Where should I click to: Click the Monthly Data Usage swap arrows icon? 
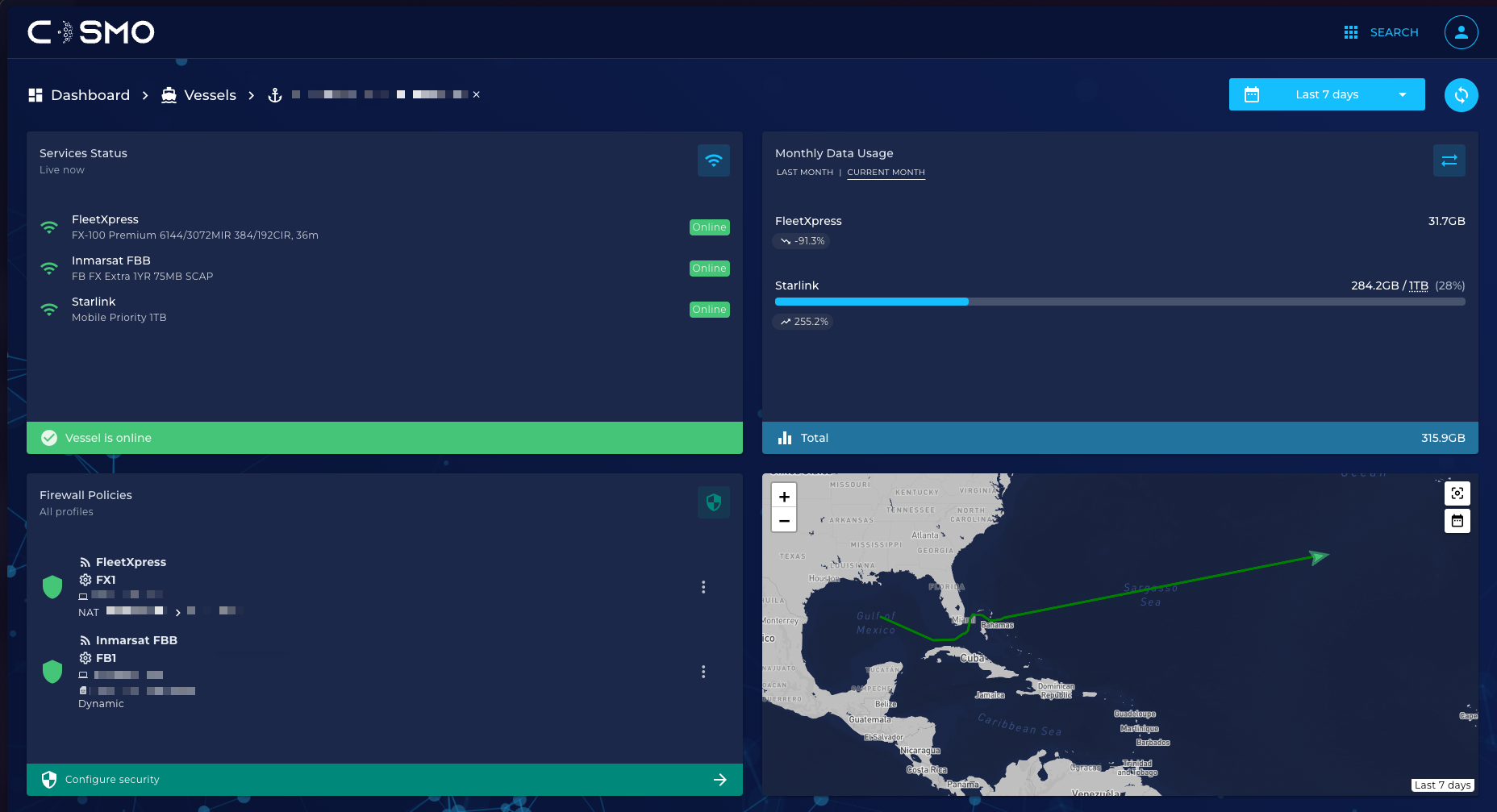point(1449,160)
